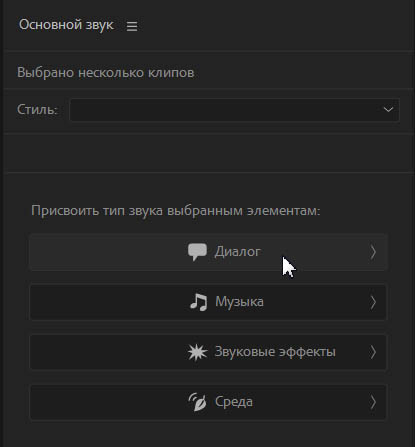The height and width of the screenshot is (447, 415).
Task: Click the Звуковые эффекты burst icon
Action: tap(197, 352)
